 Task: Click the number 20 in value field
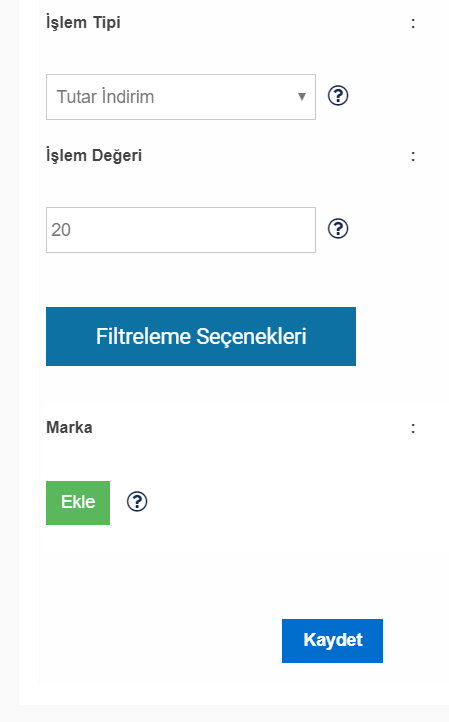61,230
